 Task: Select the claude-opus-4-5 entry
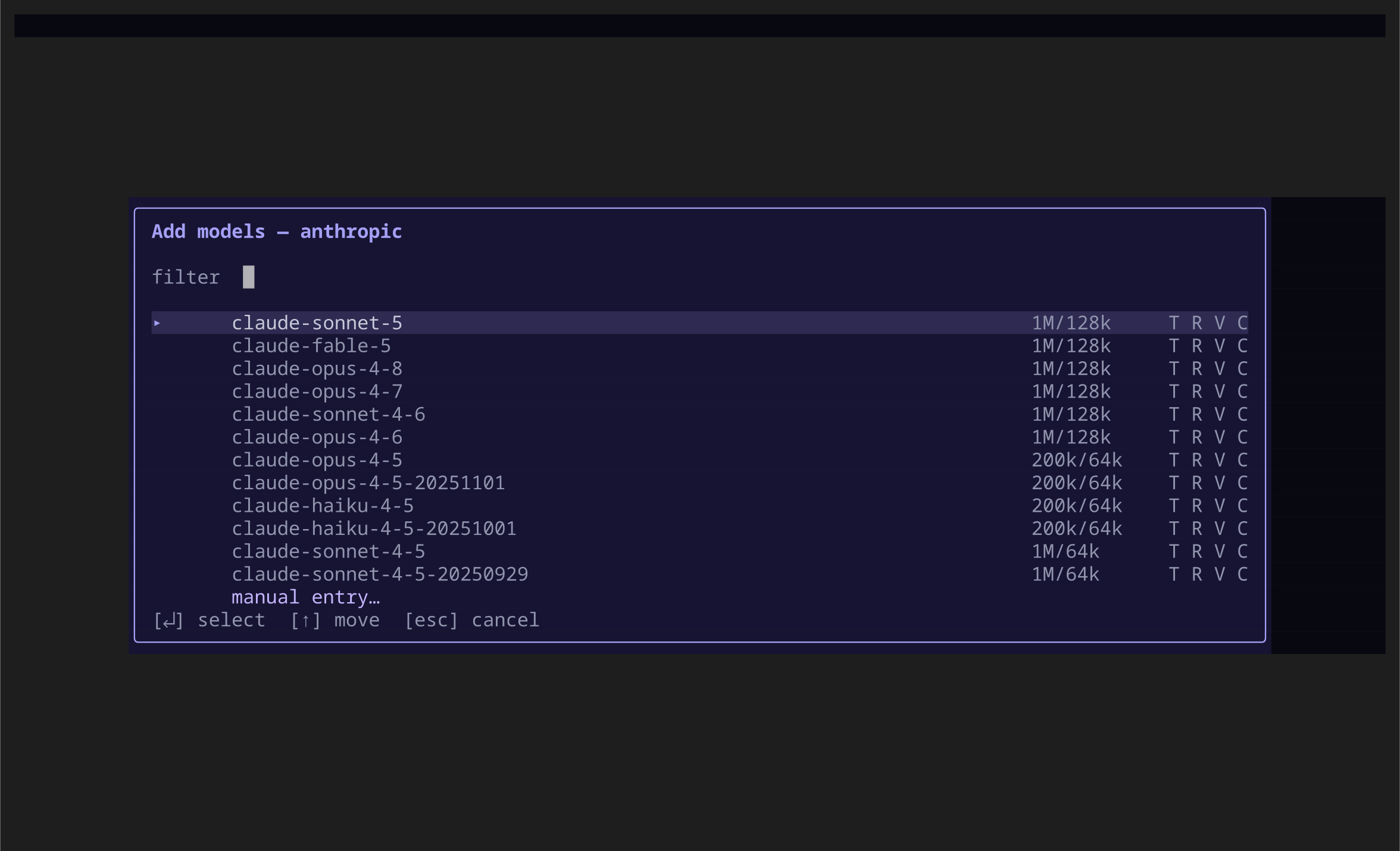click(699, 460)
